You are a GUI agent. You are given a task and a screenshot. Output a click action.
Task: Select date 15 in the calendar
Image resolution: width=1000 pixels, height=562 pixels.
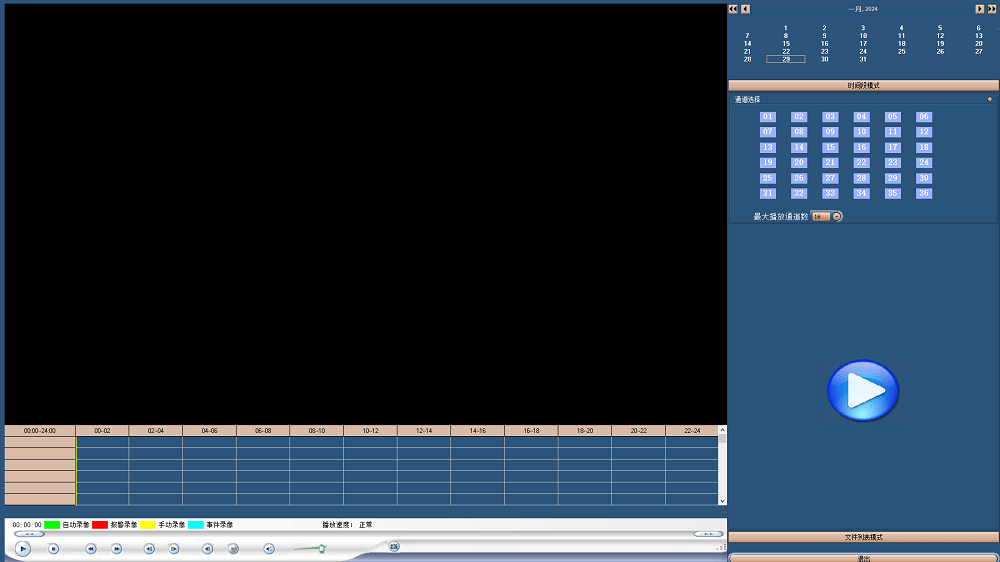[786, 44]
